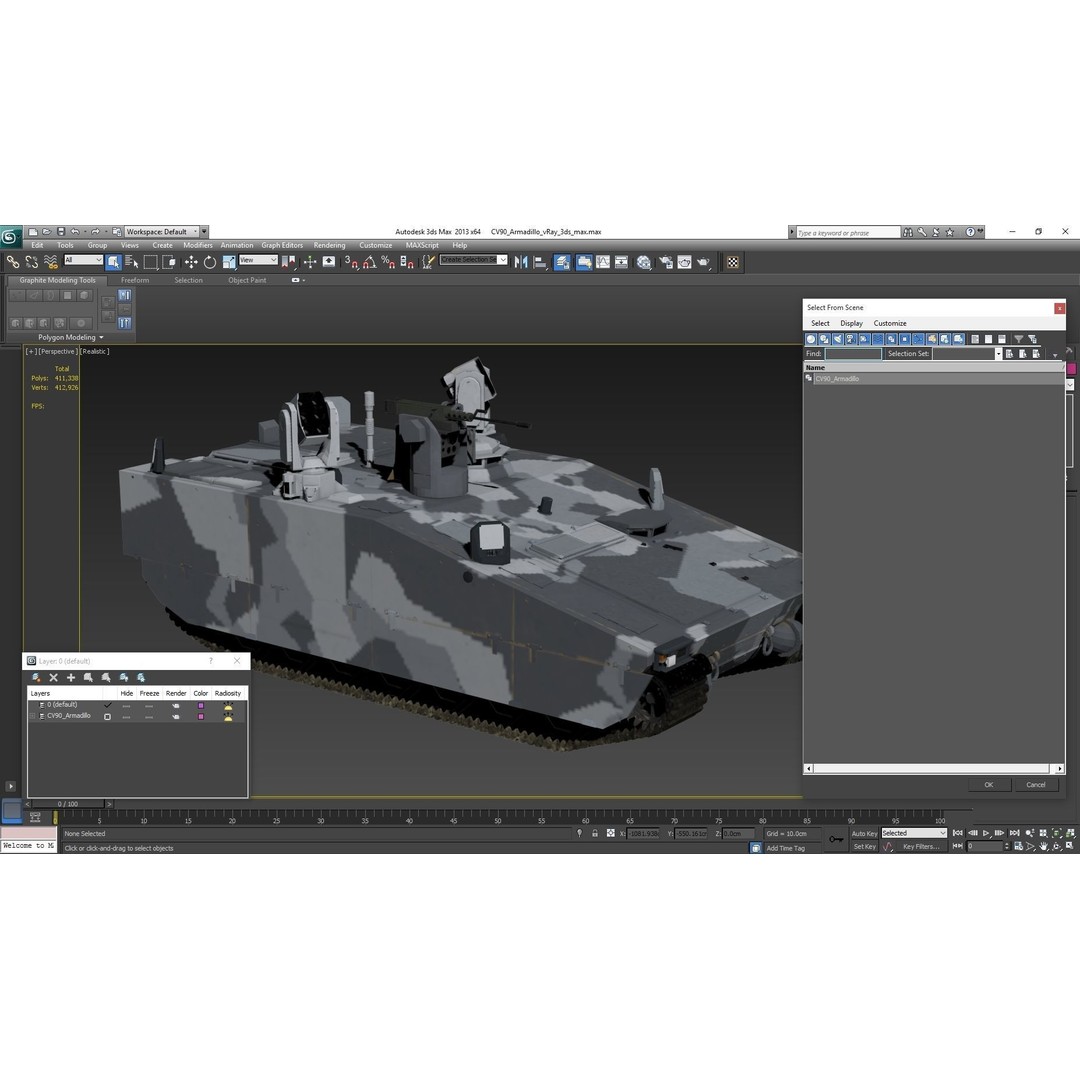Open the Material Editor icon
The width and height of the screenshot is (1080, 1080).
[643, 261]
